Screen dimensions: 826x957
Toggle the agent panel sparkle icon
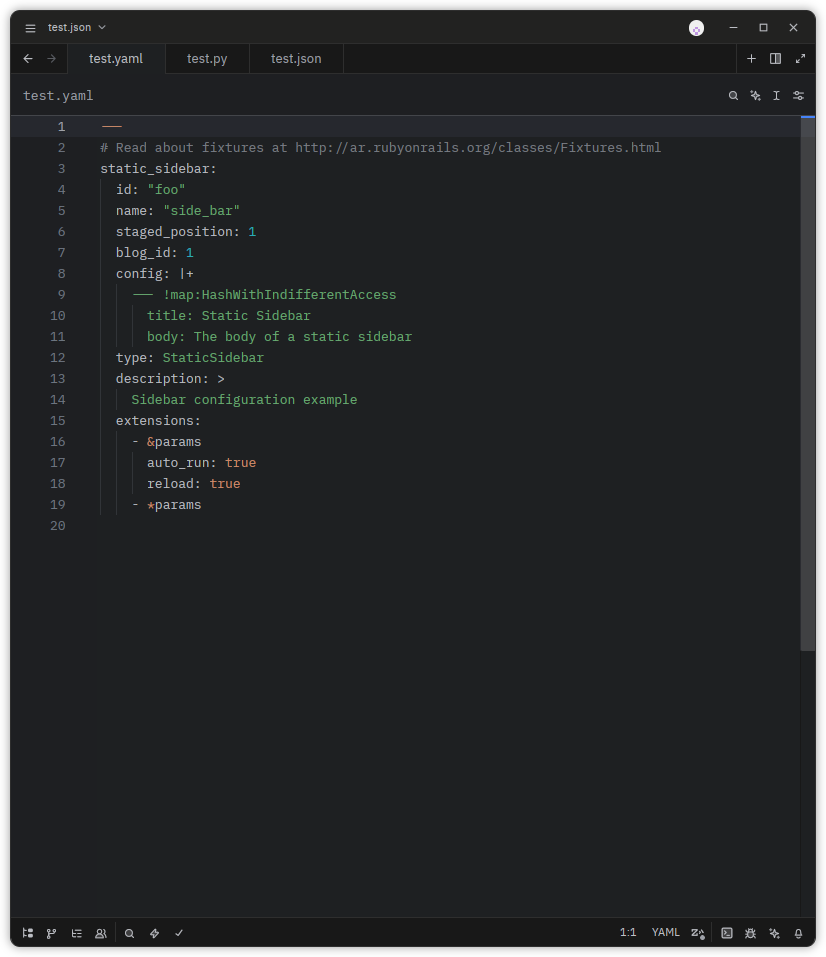click(775, 933)
